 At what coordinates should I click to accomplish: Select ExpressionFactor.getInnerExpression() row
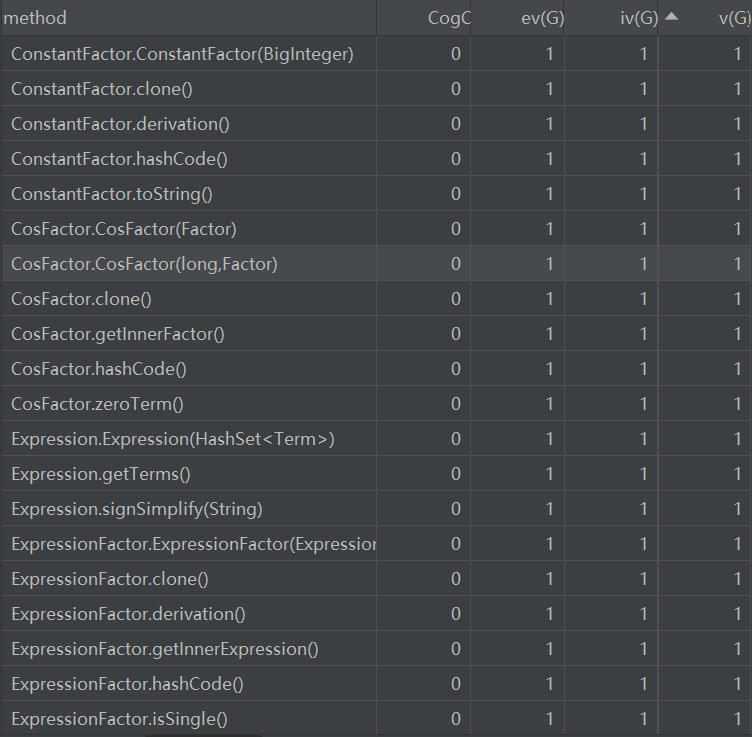coord(165,649)
